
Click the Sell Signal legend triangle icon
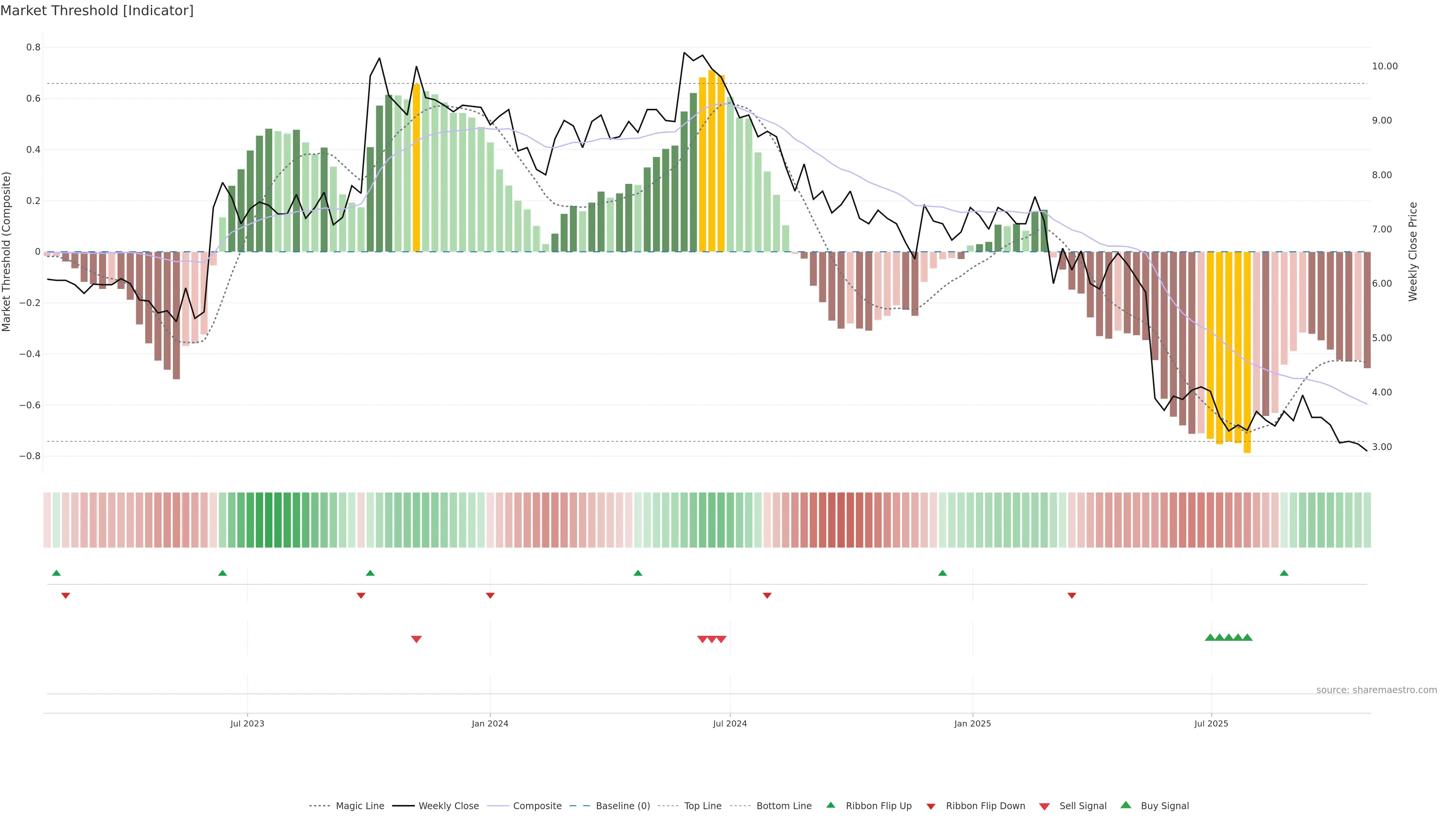(1044, 806)
